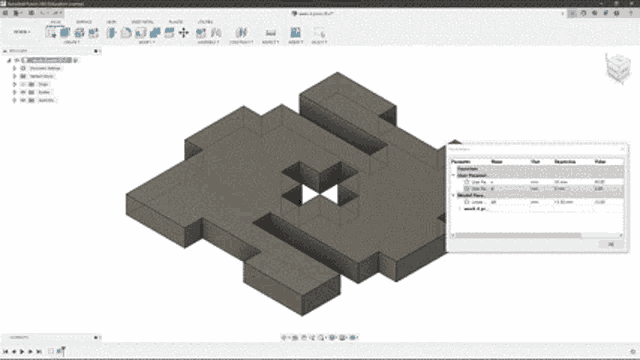Toggle visibility eye of Sketches folder
This screenshot has width=640, height=360.
(x=23, y=100)
